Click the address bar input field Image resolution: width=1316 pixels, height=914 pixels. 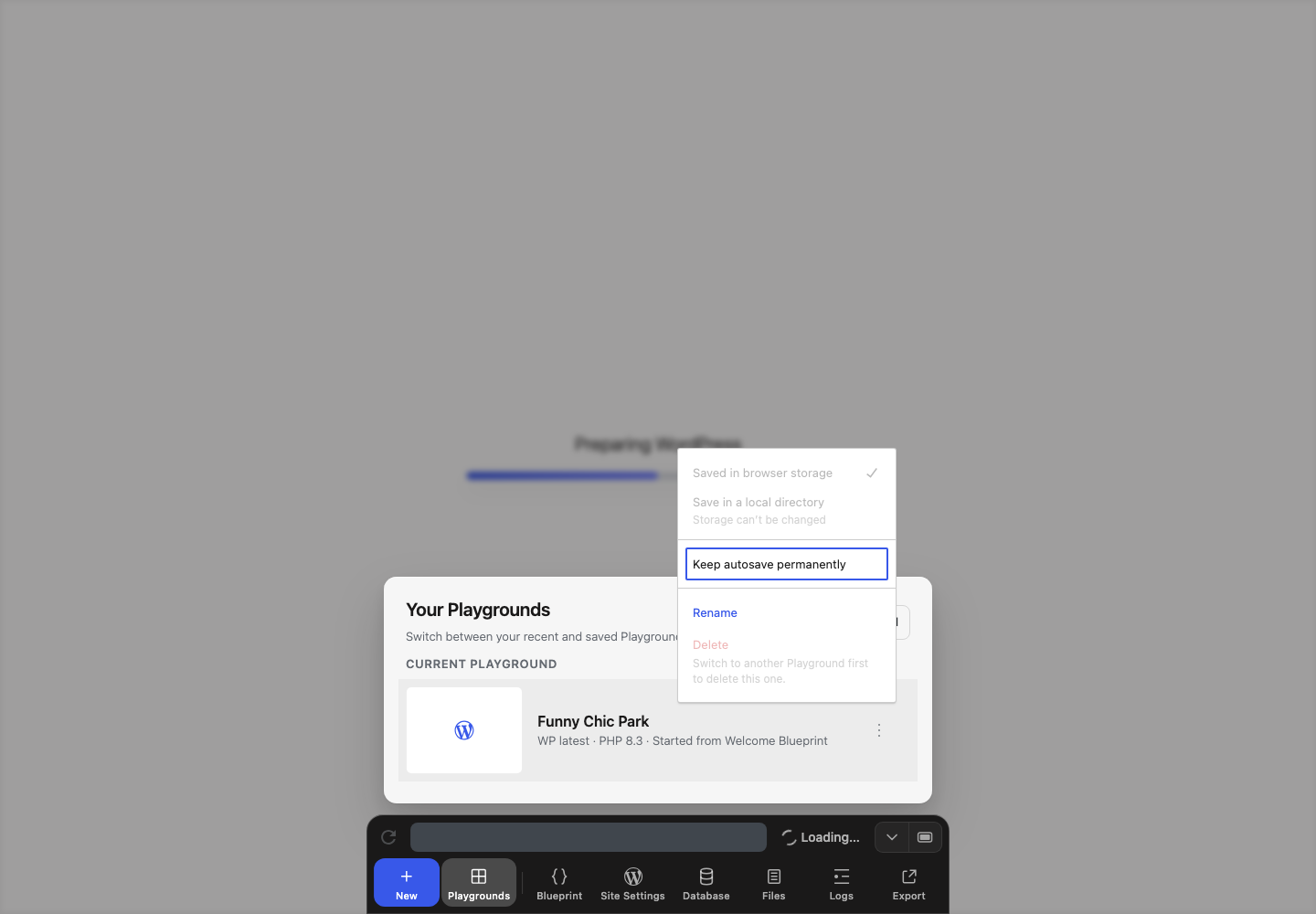click(x=589, y=837)
